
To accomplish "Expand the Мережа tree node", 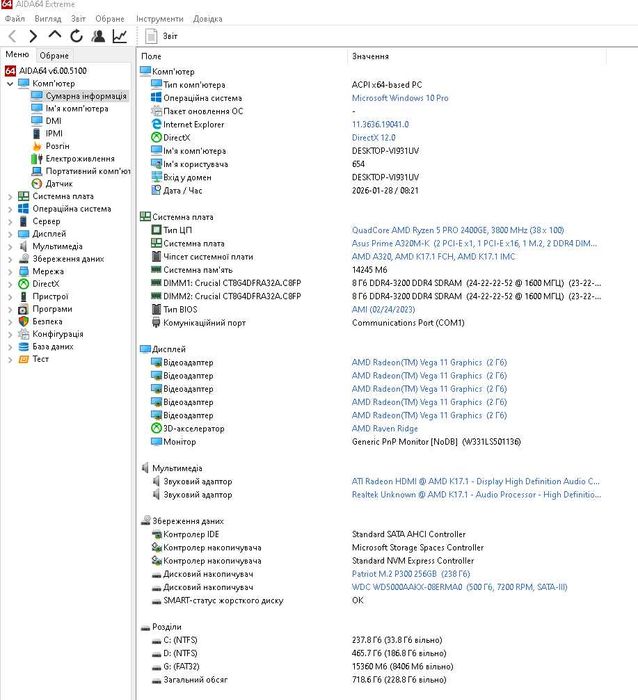I will 10,271.
